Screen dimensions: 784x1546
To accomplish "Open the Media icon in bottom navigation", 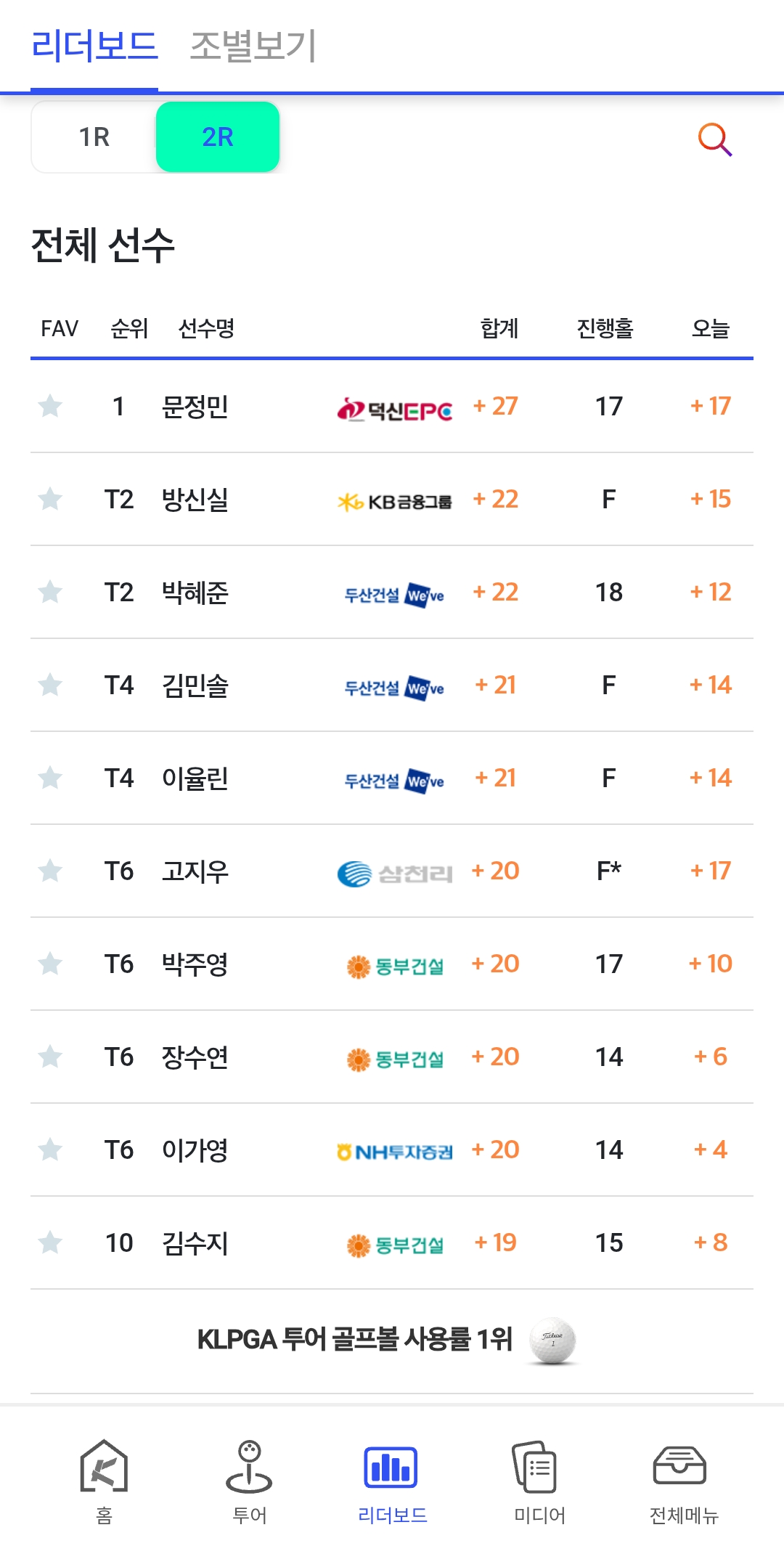I will 536,1467.
